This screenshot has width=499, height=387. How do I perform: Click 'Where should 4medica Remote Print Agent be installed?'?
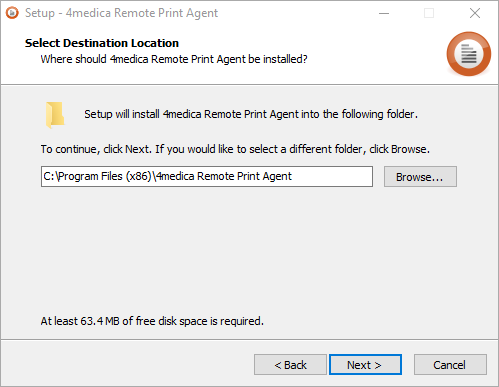click(174, 59)
